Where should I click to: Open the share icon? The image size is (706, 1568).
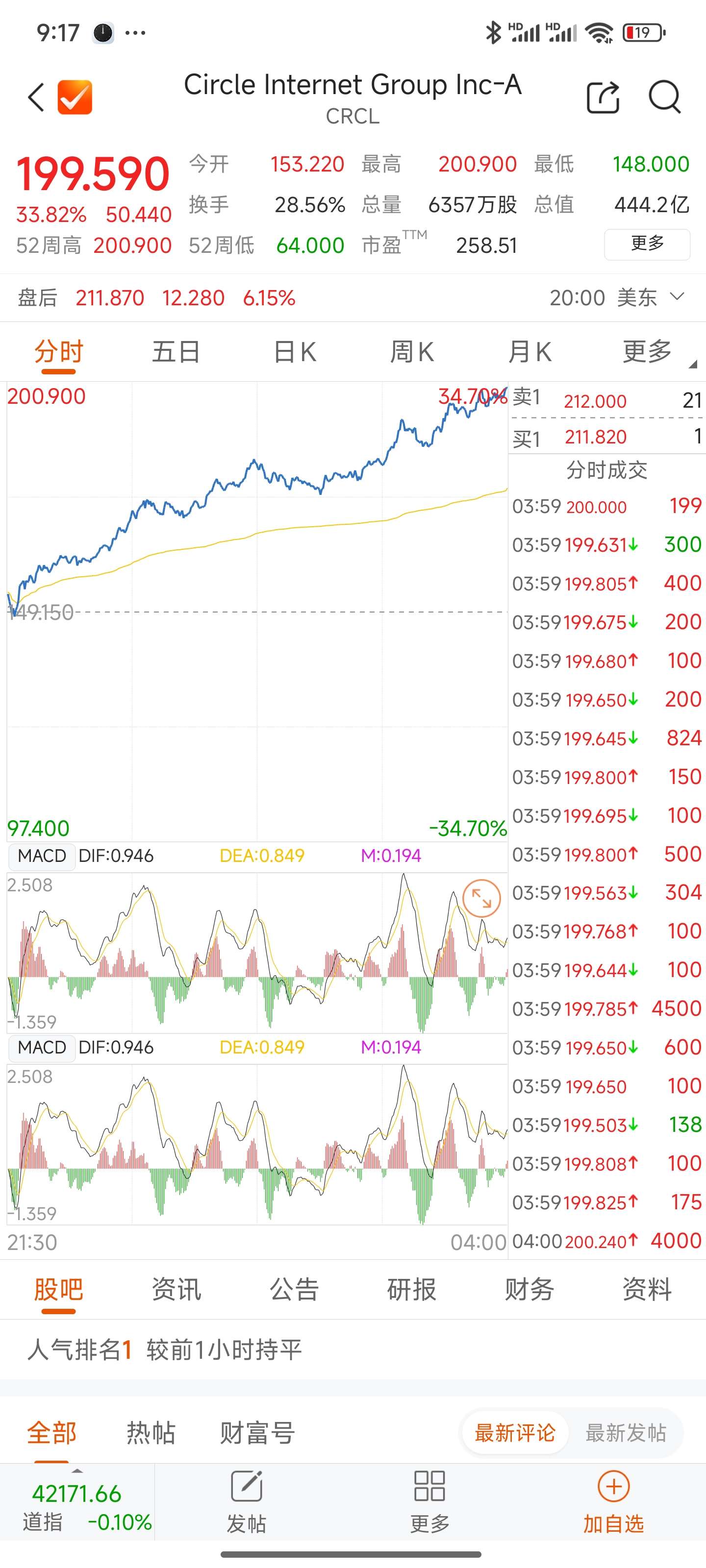click(x=603, y=98)
